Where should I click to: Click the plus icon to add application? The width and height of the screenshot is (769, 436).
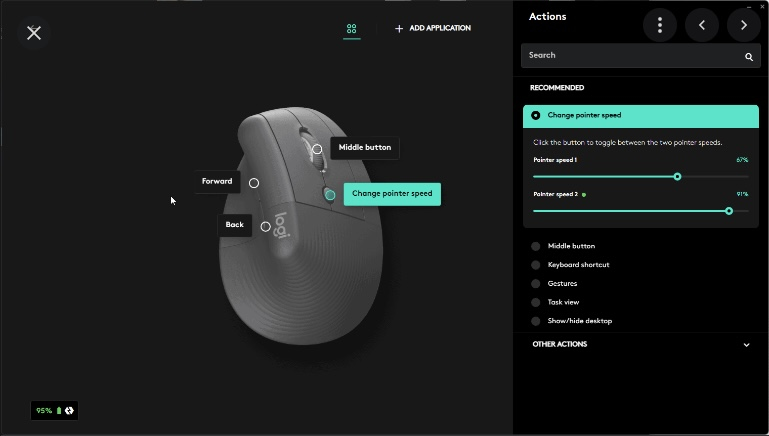pos(399,28)
